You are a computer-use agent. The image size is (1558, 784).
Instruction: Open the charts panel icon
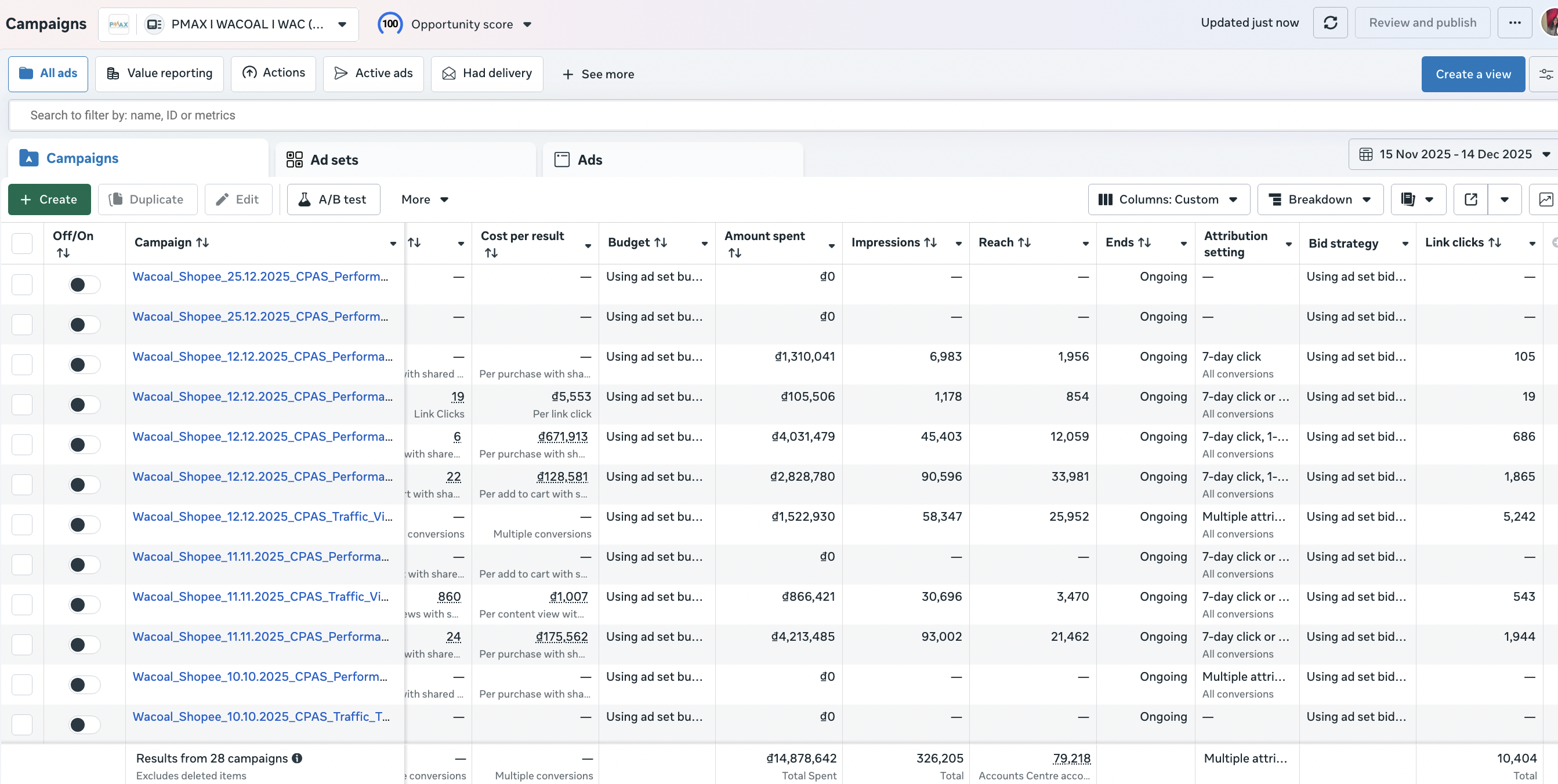(x=1545, y=199)
